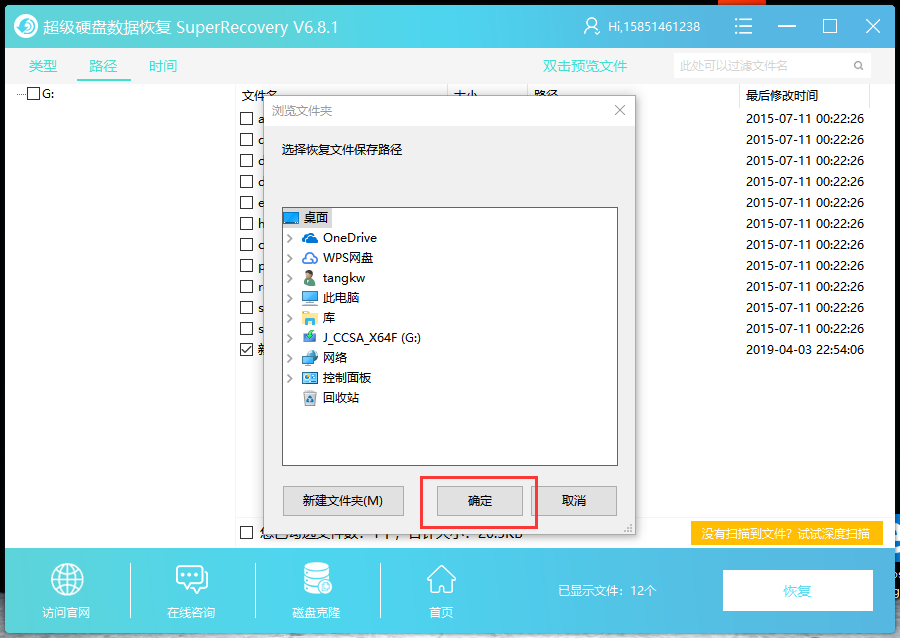900x638 pixels.
Task: Confirm with the 确定 button
Action: point(480,501)
